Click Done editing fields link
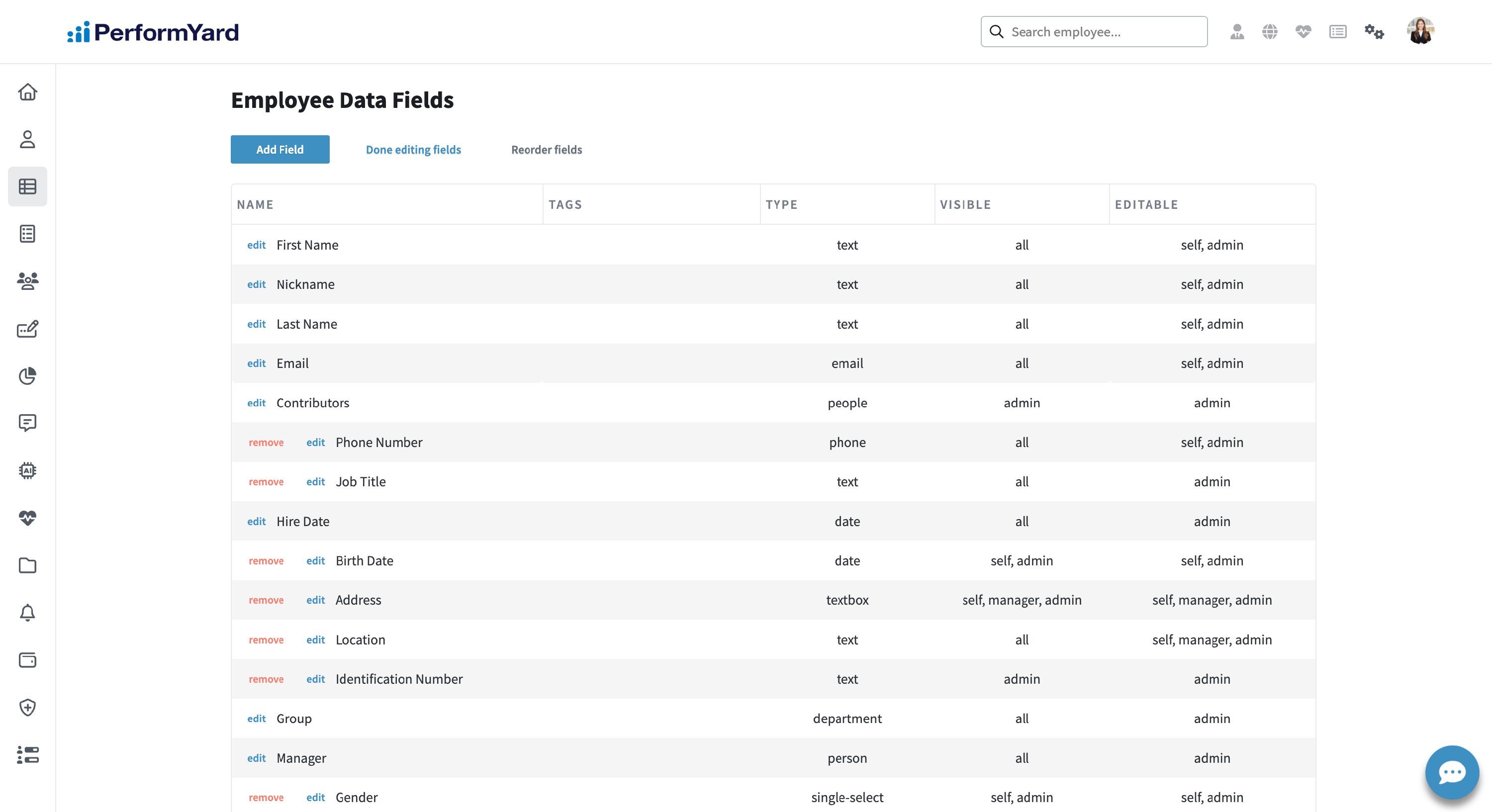This screenshot has height=812, width=1492. point(413,150)
